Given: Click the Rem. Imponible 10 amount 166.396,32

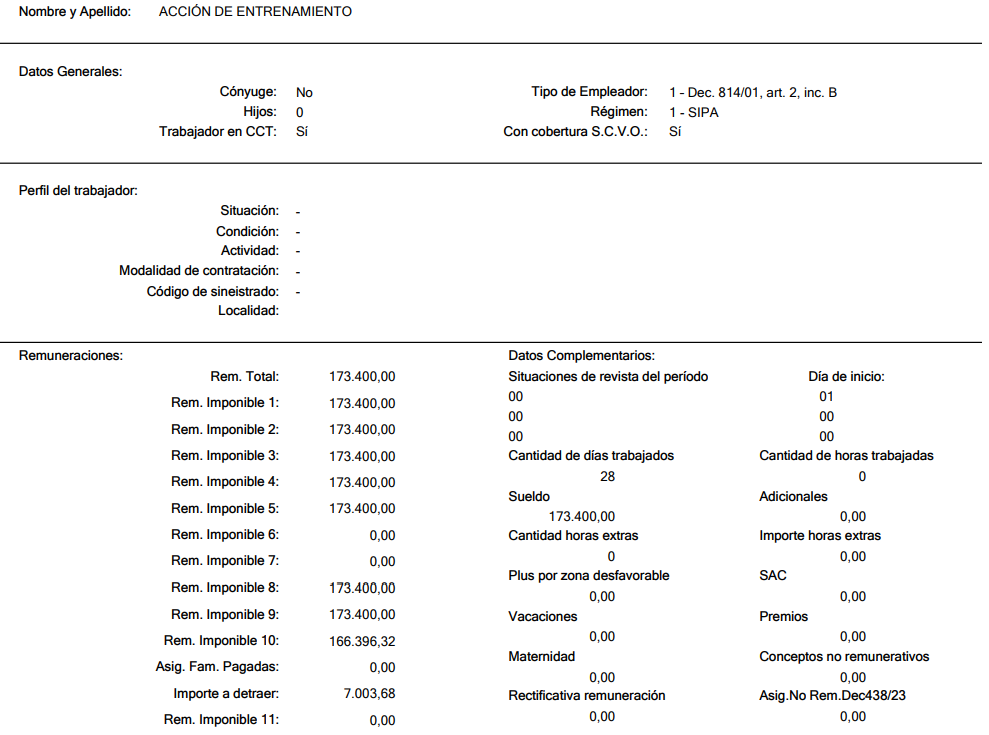Looking at the screenshot, I should pos(362,641).
